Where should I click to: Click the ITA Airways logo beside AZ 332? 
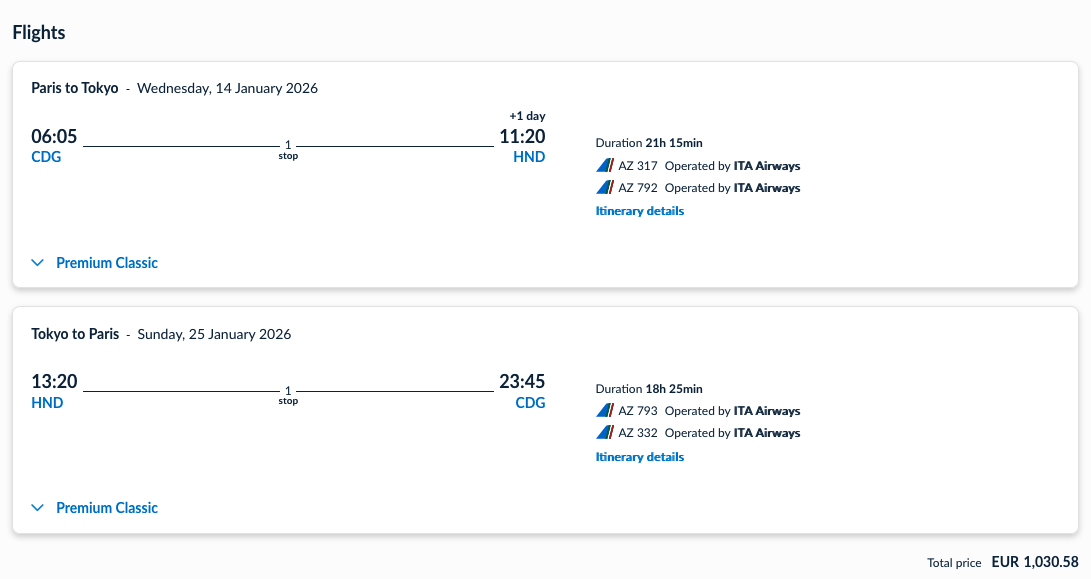pyautogui.click(x=604, y=433)
